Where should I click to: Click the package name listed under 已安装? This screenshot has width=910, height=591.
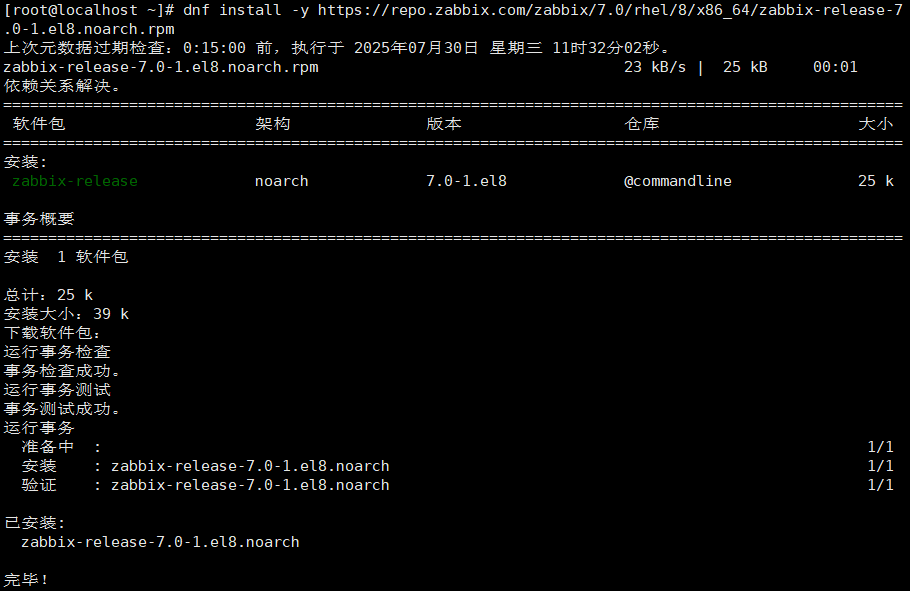(x=160, y=542)
